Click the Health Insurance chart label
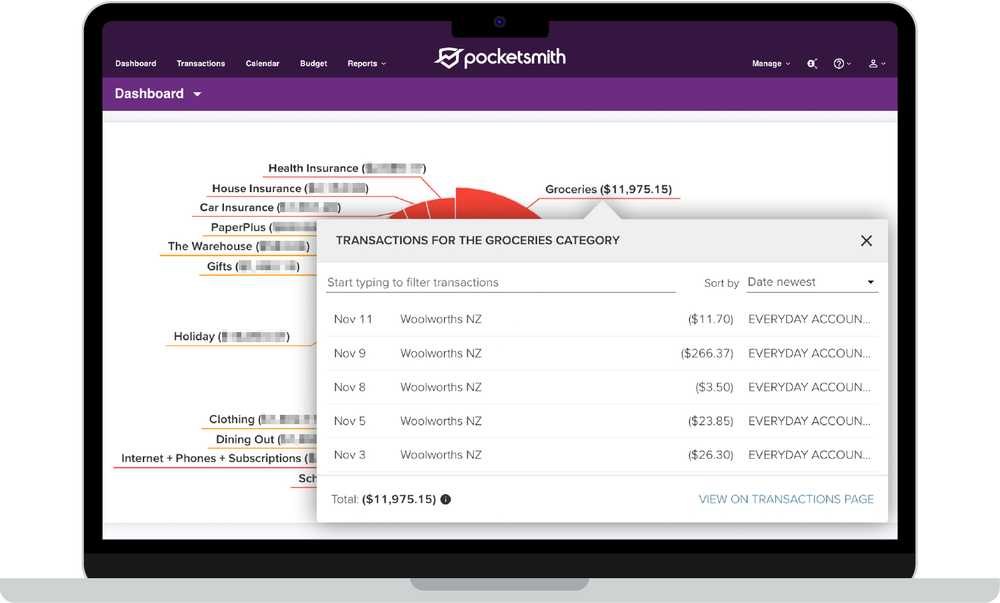Viewport: 1000px width, 603px height. coord(347,168)
